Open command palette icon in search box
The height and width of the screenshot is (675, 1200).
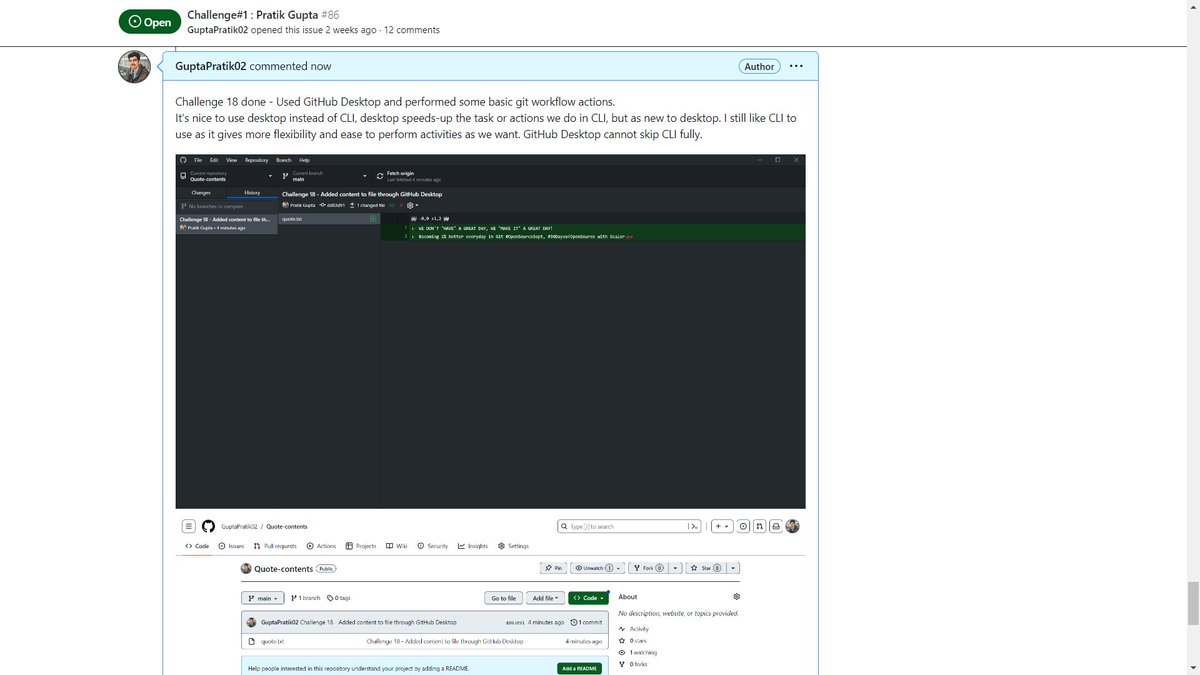[x=693, y=526]
